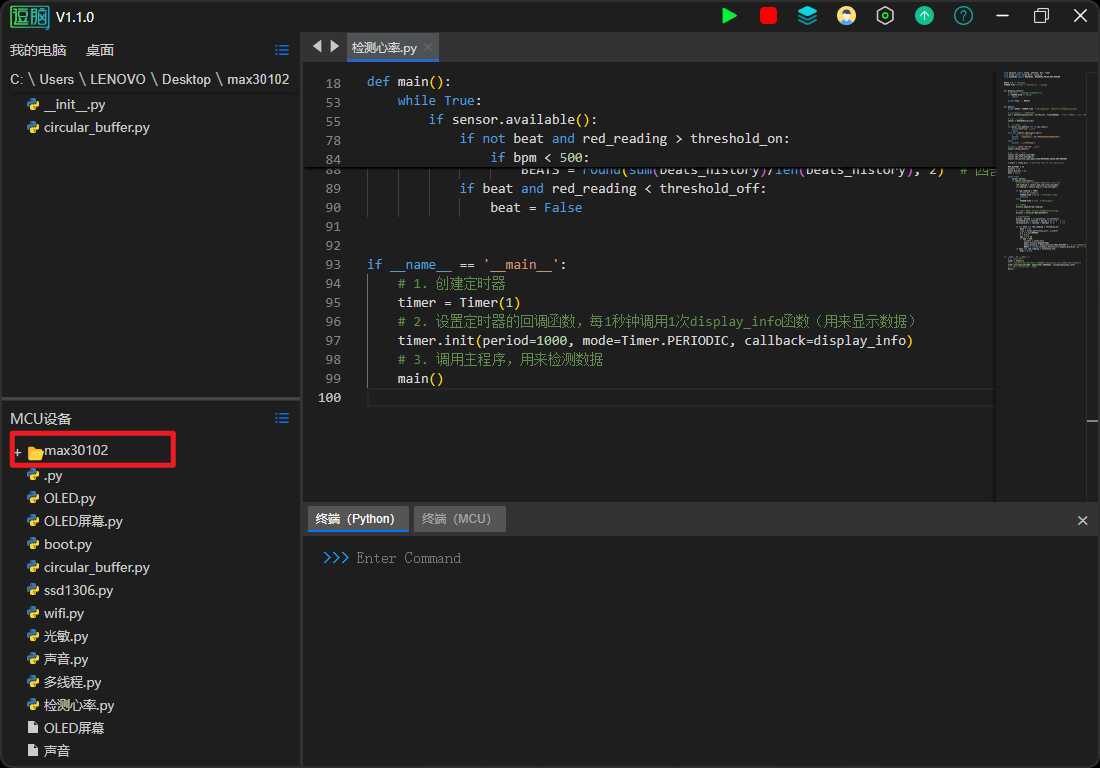The image size is (1100, 768).
Task: Click C: drive in path breadcrumb
Action: click(16, 79)
